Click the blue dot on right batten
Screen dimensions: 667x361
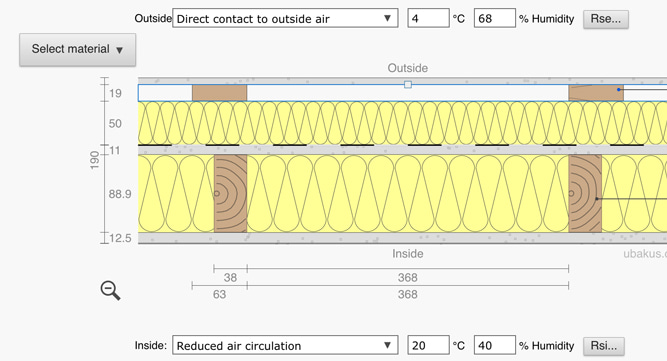[x=619, y=90]
